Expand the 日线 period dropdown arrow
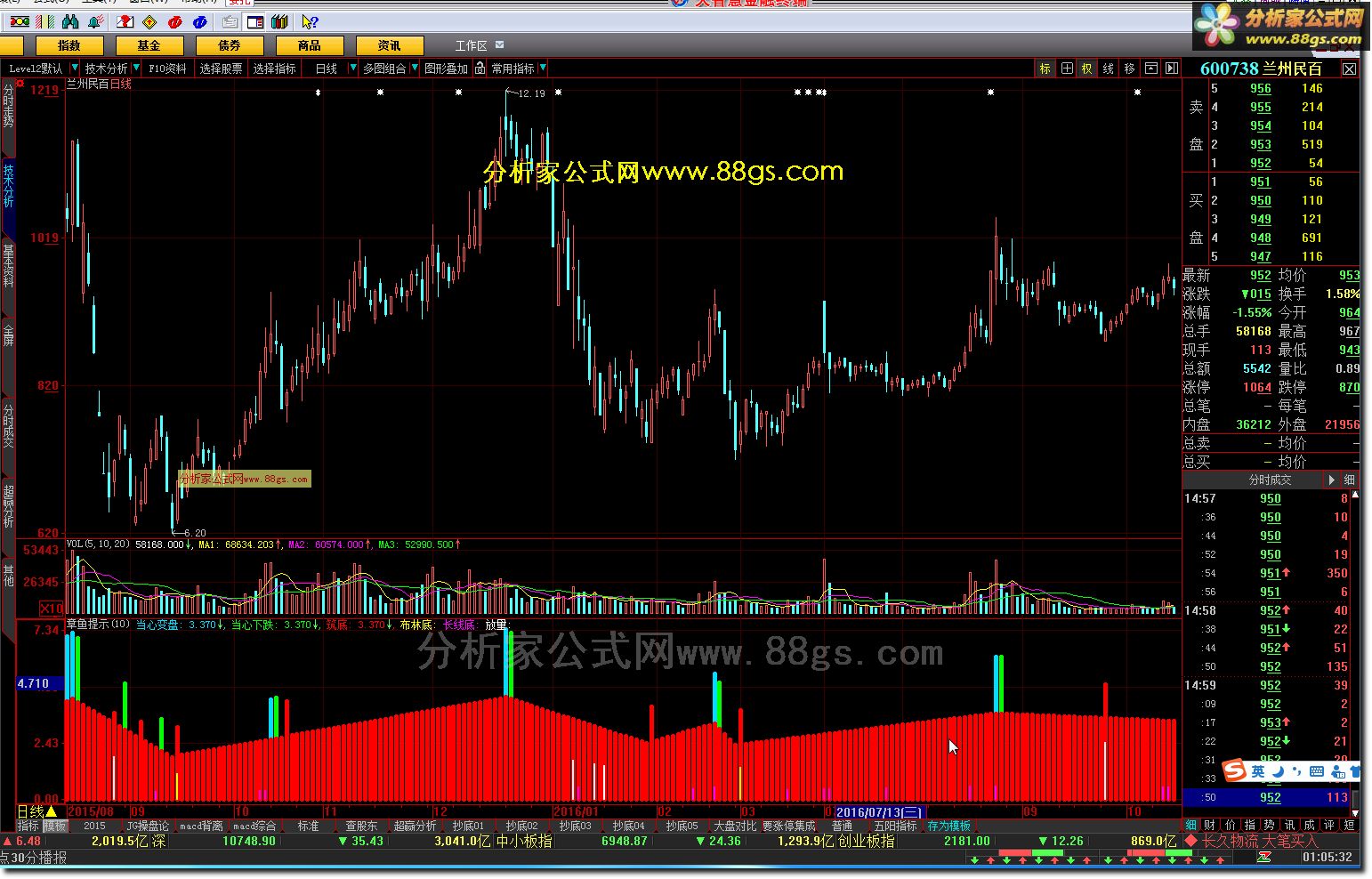The width and height of the screenshot is (1372, 879). click(352, 68)
